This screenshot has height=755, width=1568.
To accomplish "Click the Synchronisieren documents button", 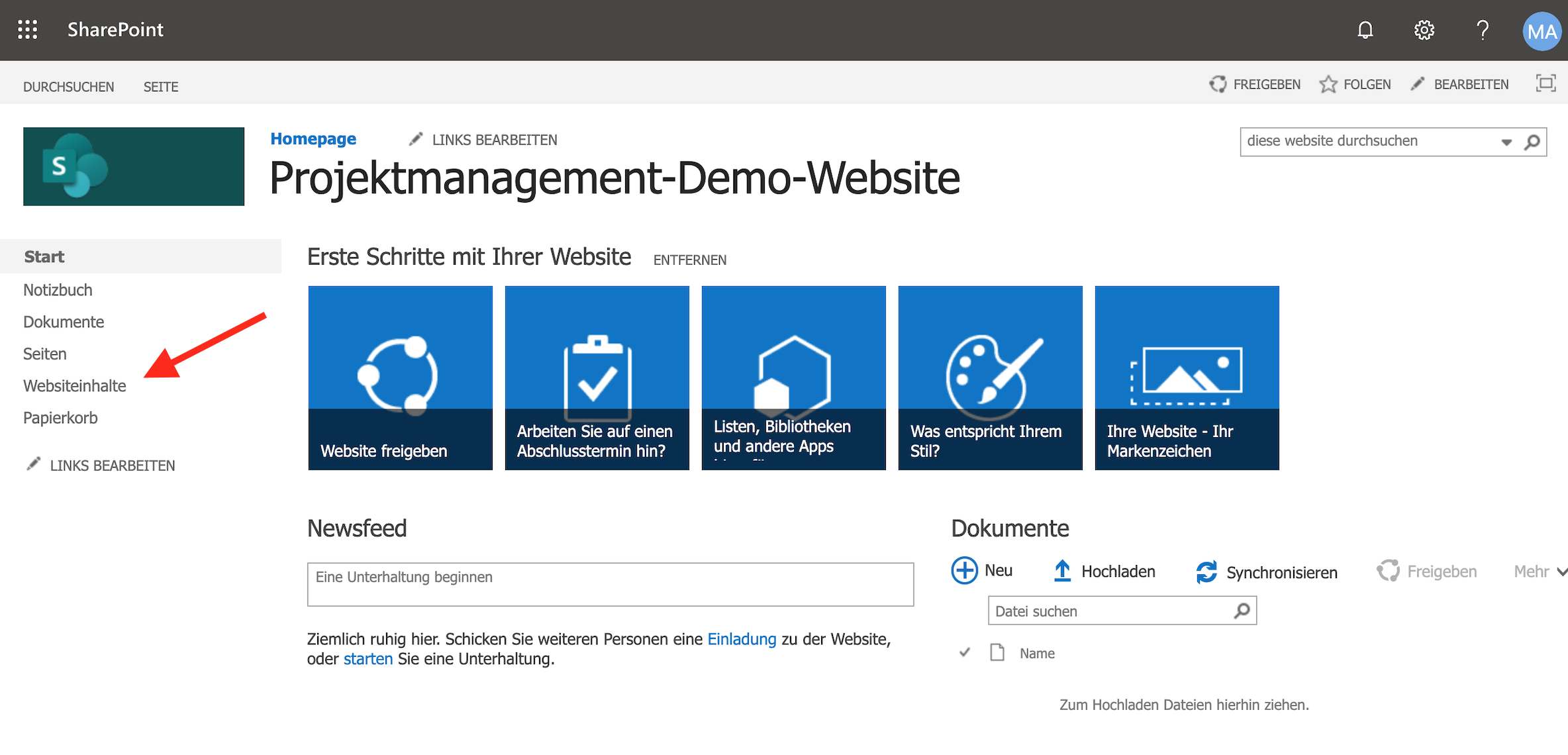I will tap(1267, 572).
